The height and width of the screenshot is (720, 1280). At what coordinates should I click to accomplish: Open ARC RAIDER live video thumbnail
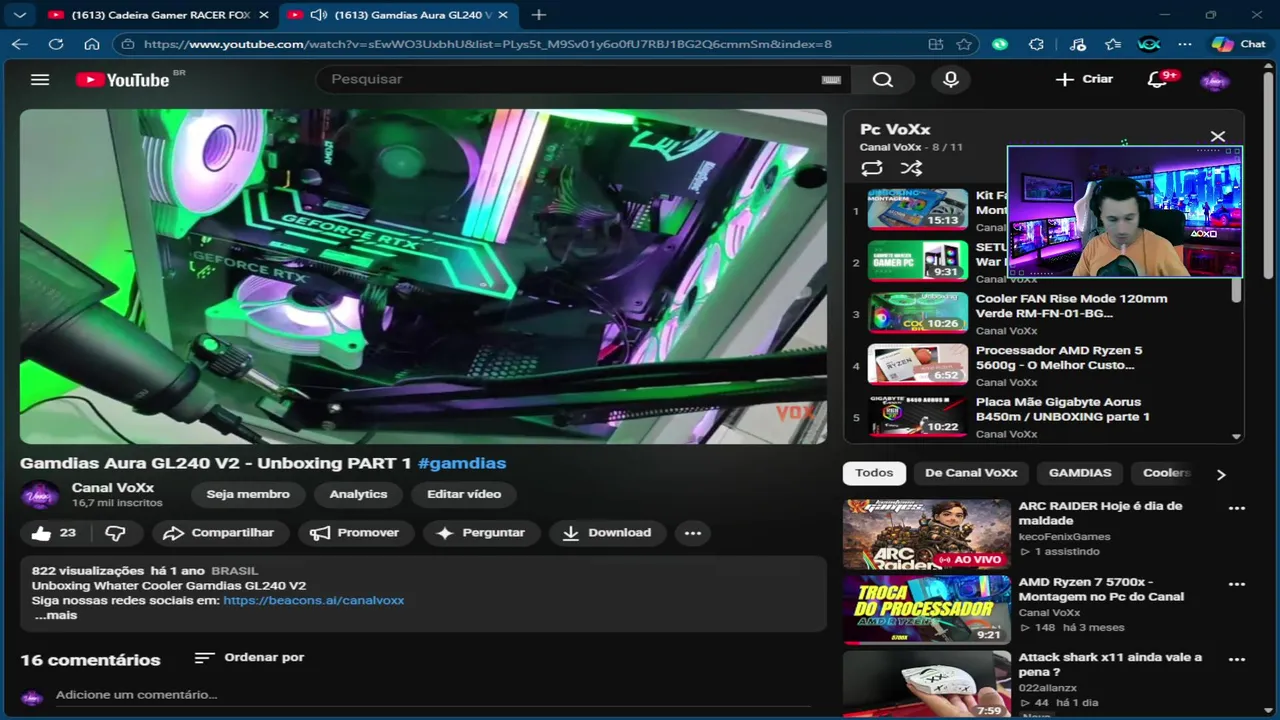click(x=927, y=534)
